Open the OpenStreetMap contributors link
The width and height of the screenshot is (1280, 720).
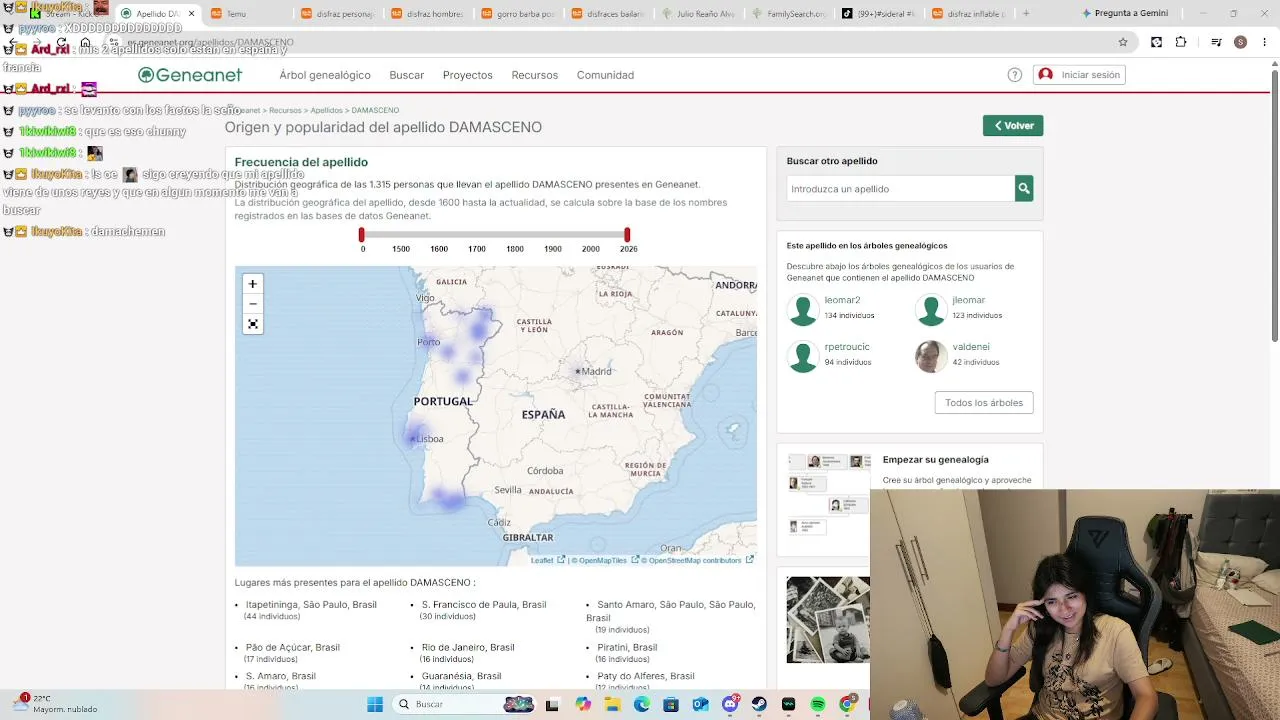[x=697, y=560]
